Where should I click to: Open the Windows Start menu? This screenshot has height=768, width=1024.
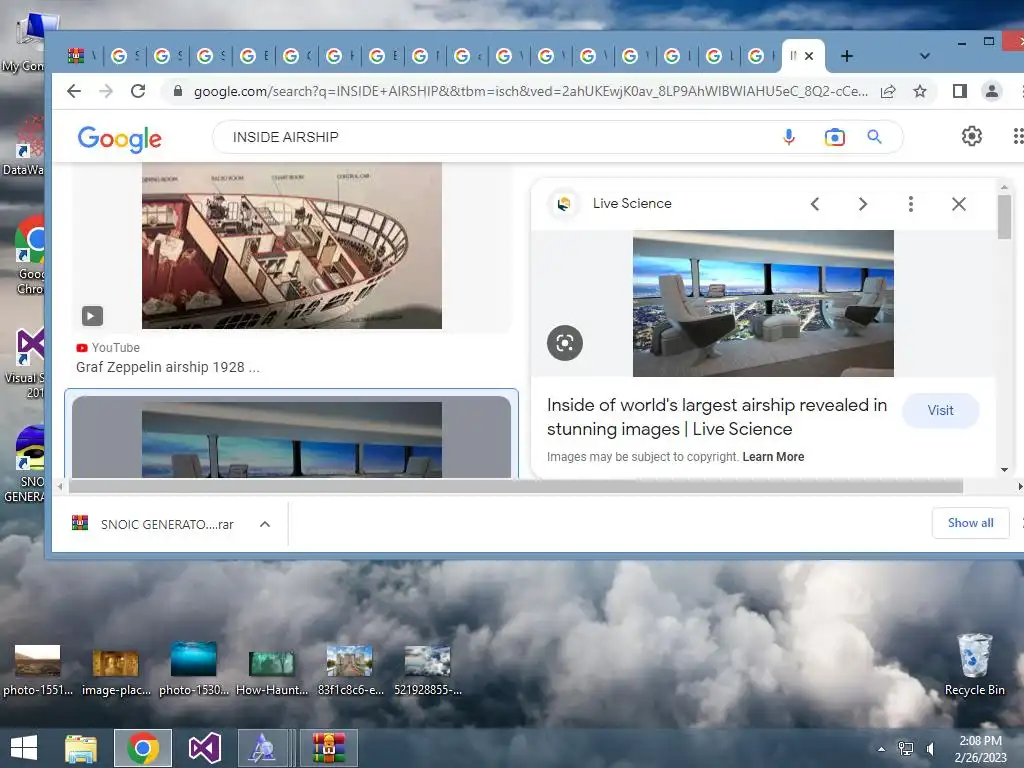pyautogui.click(x=24, y=748)
